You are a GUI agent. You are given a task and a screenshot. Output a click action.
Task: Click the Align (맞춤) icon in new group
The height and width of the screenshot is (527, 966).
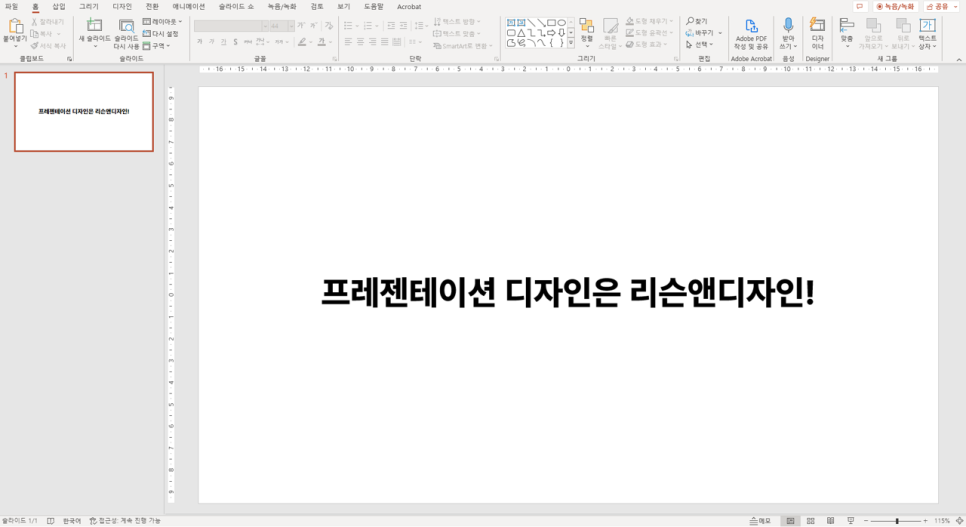coord(847,26)
